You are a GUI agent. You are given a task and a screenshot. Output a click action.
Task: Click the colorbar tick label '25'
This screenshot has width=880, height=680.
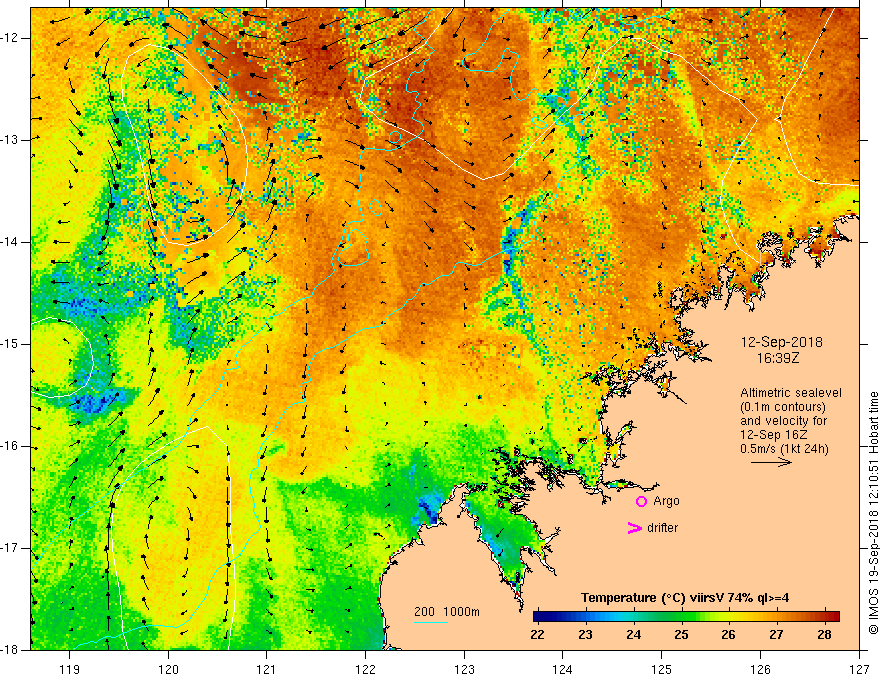[x=681, y=635]
